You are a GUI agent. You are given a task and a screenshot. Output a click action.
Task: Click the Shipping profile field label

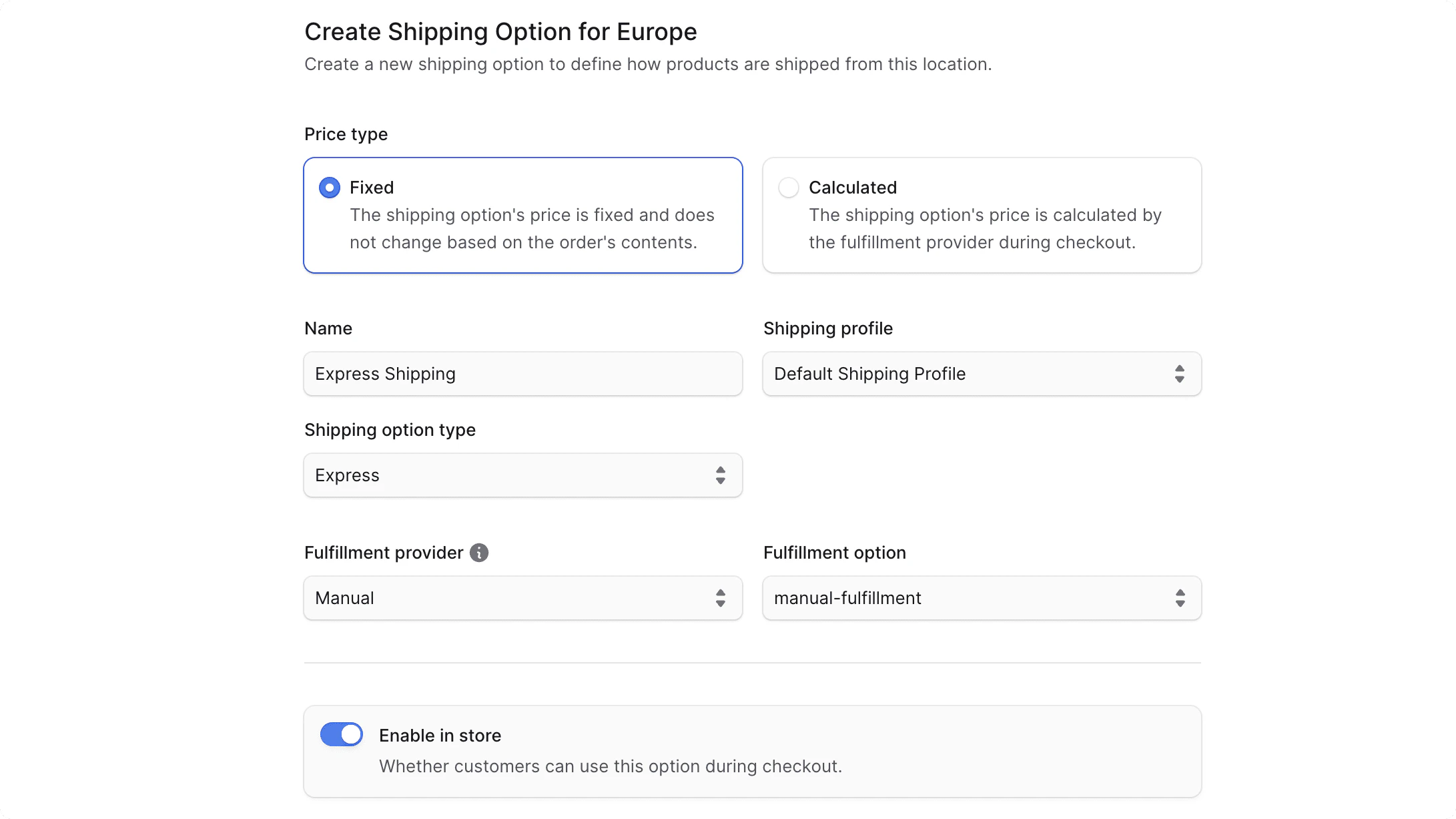tap(827, 328)
